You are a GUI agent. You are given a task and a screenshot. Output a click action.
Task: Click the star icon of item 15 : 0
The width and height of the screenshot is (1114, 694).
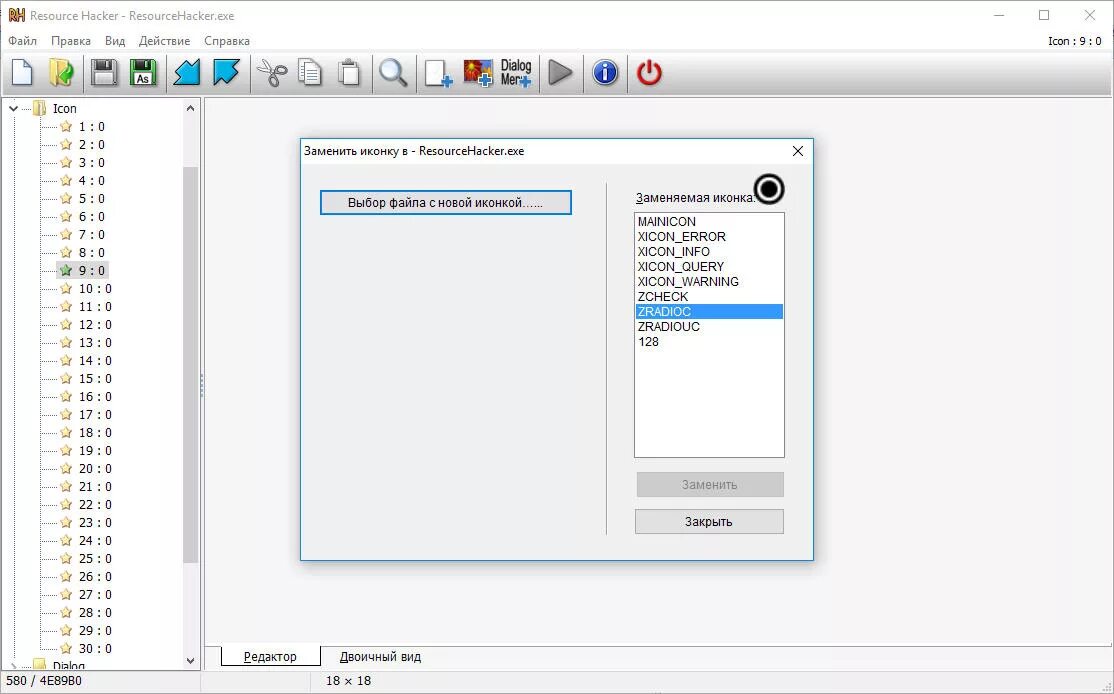[66, 378]
